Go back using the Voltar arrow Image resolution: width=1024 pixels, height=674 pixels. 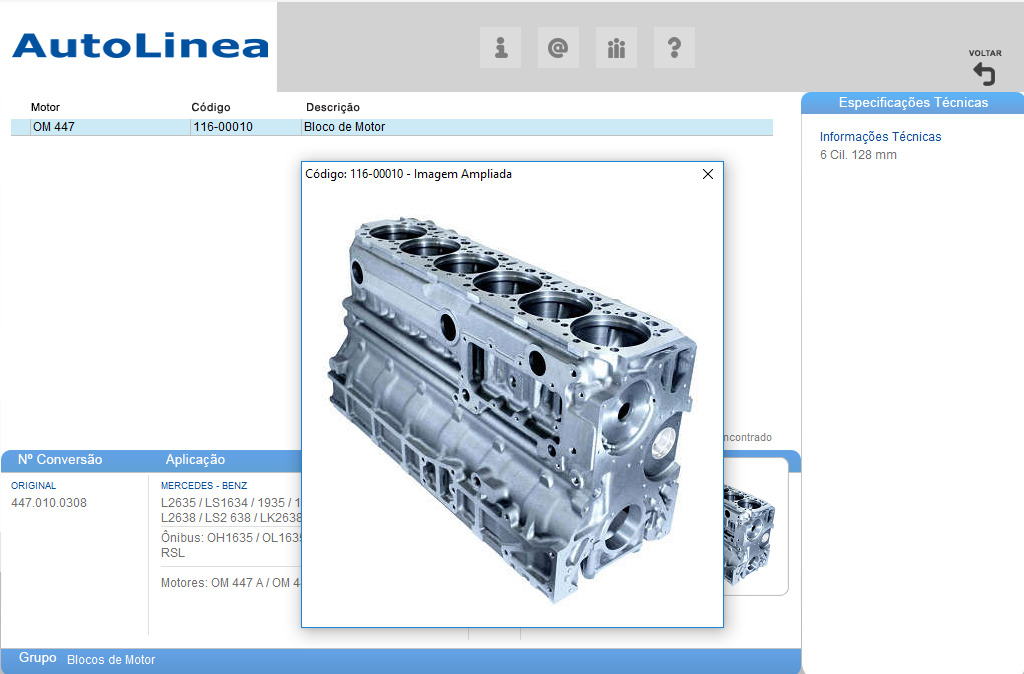984,73
